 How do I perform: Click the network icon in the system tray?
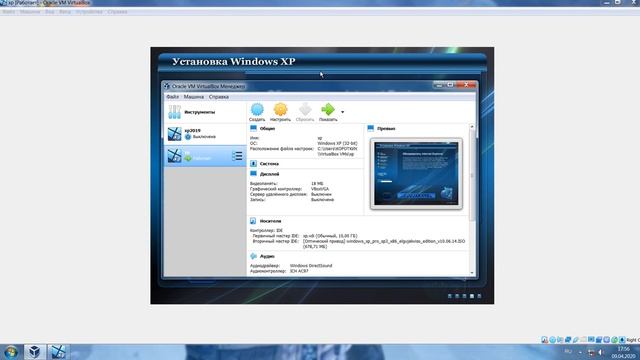591,352
